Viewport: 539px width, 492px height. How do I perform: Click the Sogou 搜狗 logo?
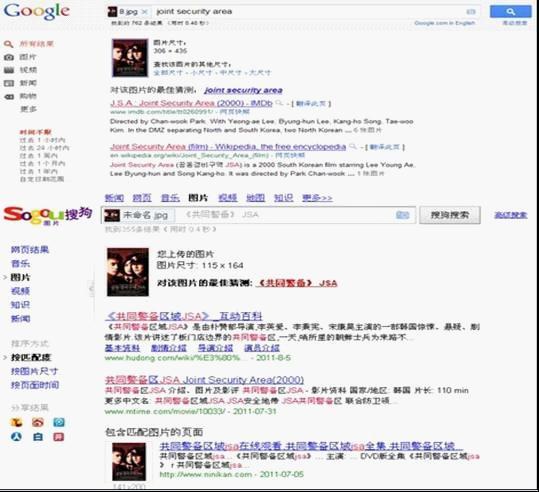click(x=48, y=215)
